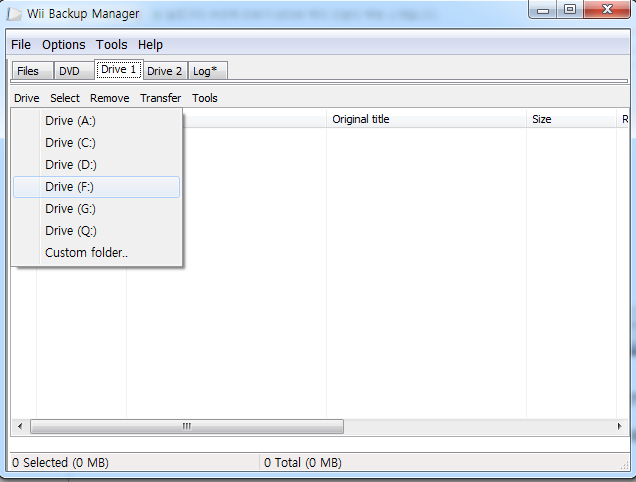Click the 0 Total (0 MB) status text
636x482 pixels.
click(303, 463)
